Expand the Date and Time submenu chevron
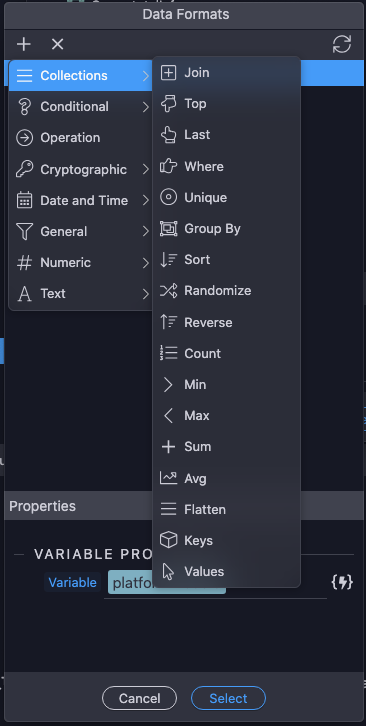366x726 pixels. coord(145,200)
